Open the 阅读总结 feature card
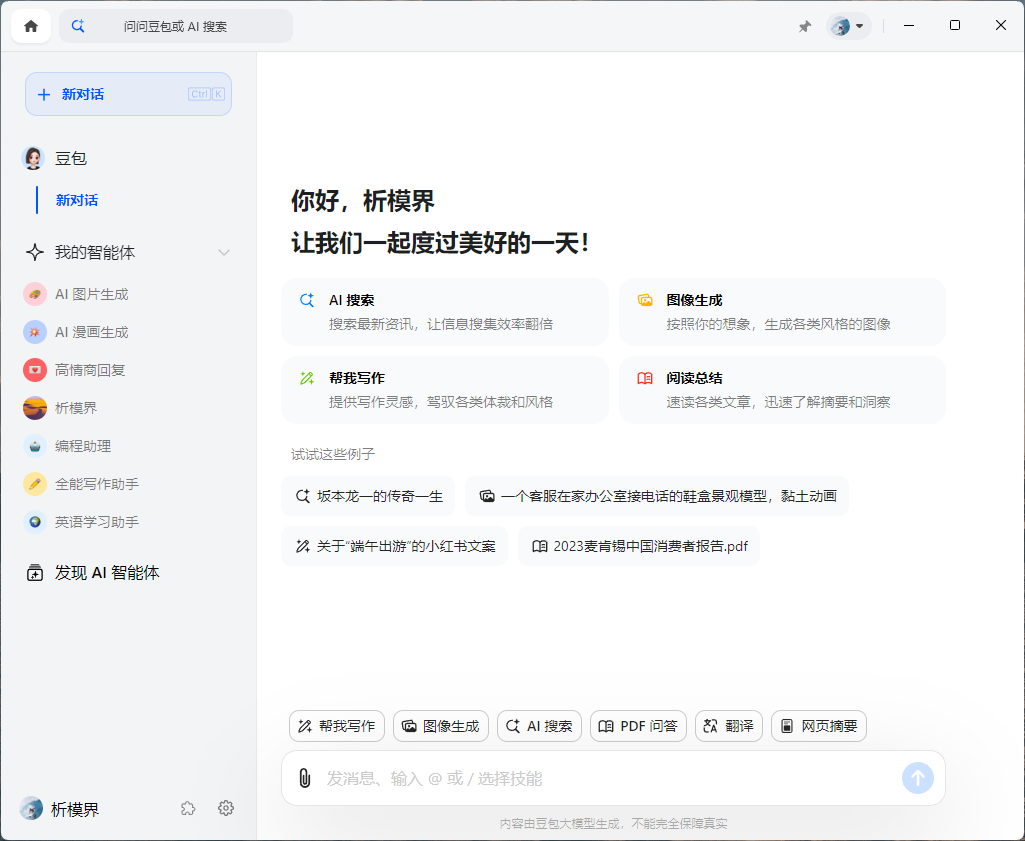This screenshot has height=841, width=1025. [x=782, y=389]
